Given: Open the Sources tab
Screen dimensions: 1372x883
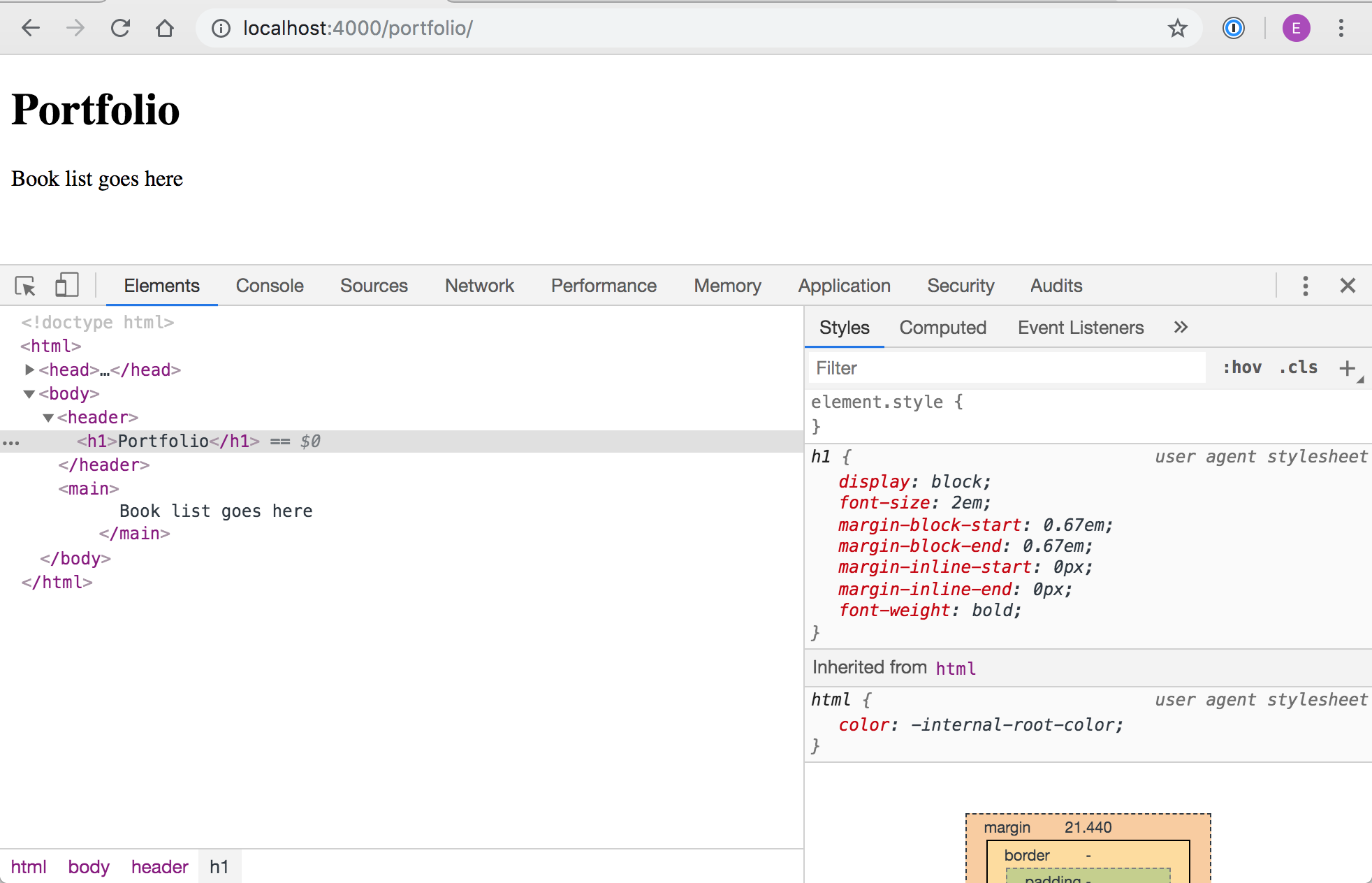Looking at the screenshot, I should [374, 286].
